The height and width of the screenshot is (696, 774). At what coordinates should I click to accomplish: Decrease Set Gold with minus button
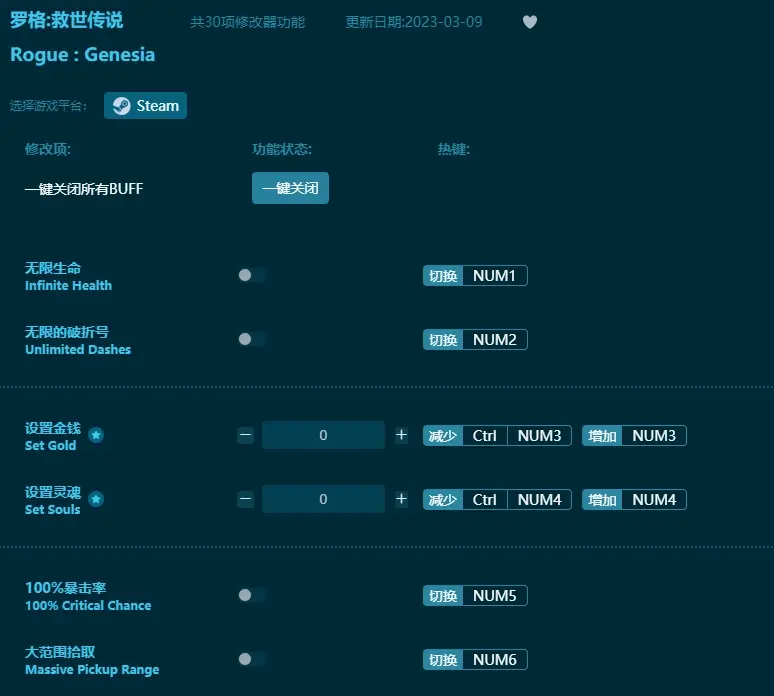click(x=245, y=435)
